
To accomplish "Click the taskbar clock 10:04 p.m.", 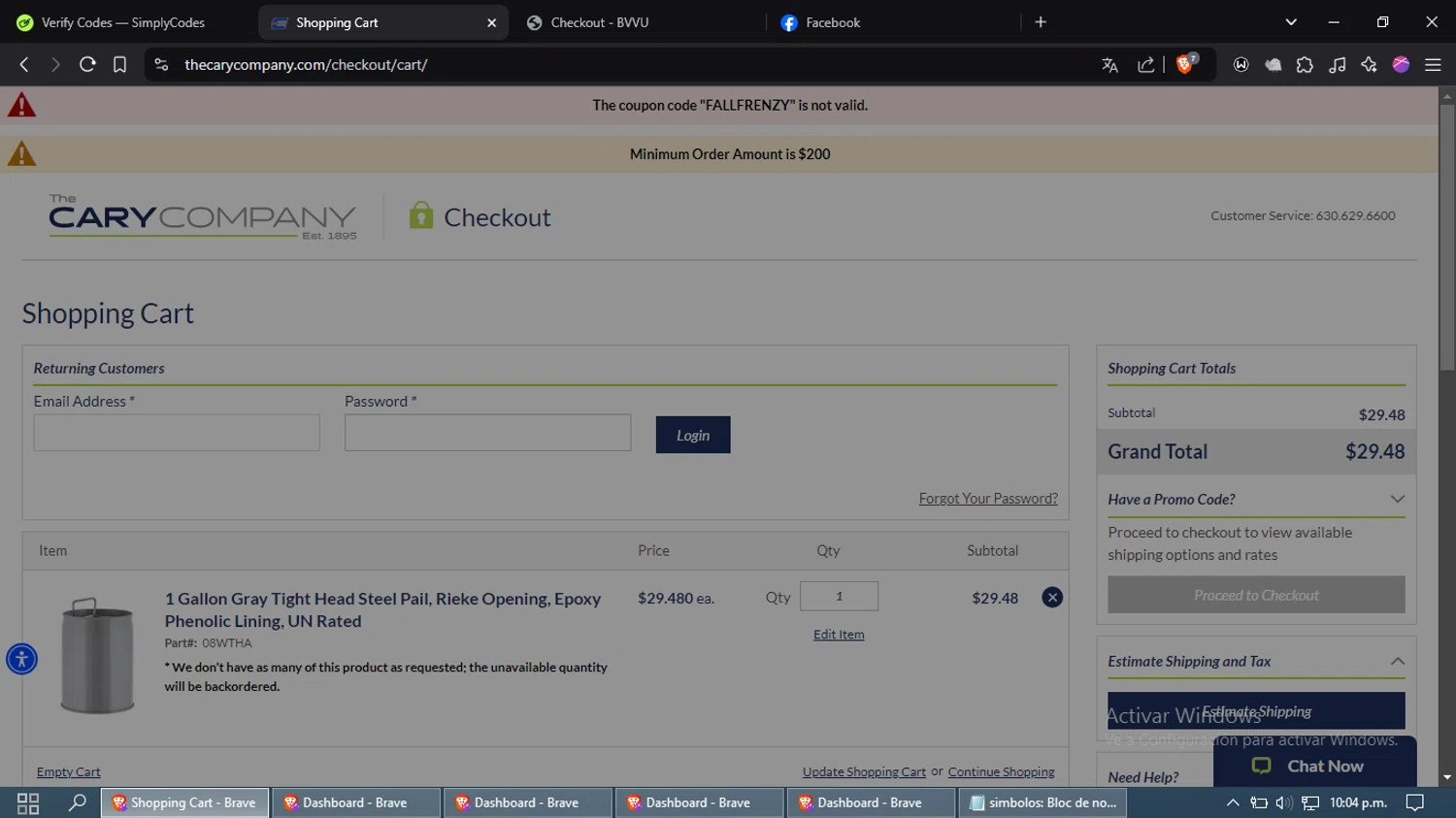I will point(1358,802).
